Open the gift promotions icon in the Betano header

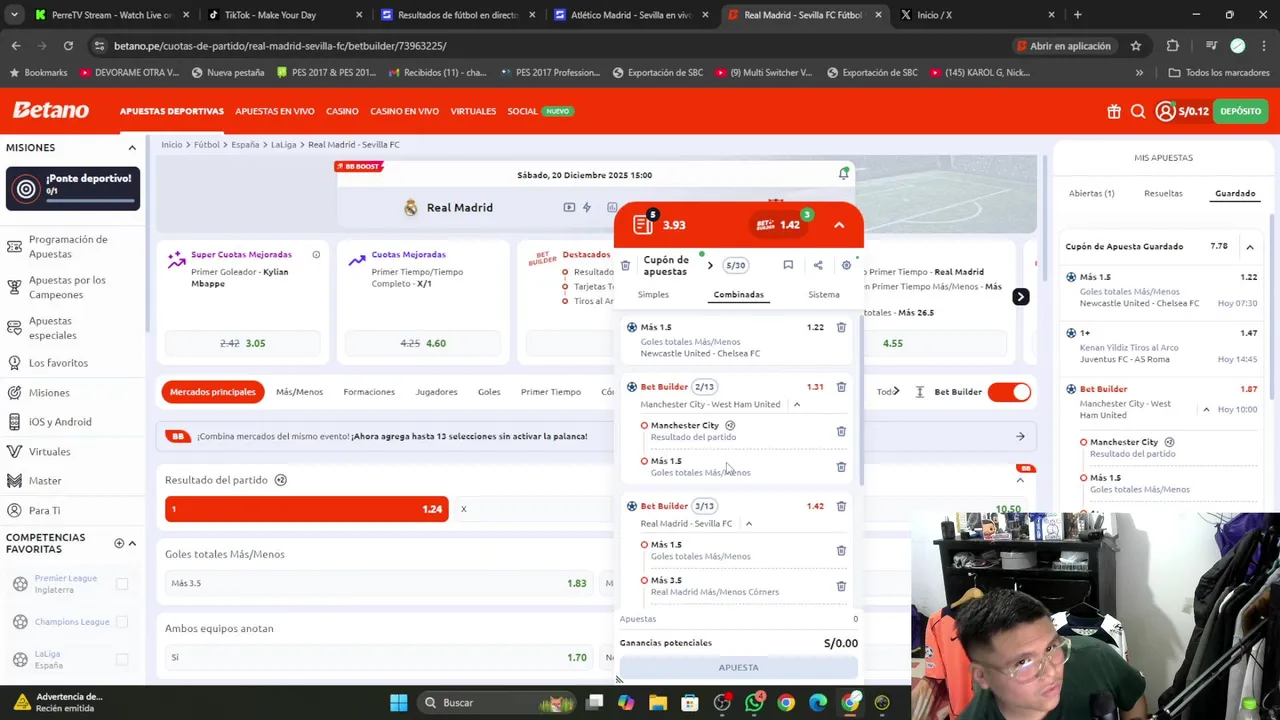pyautogui.click(x=1114, y=111)
